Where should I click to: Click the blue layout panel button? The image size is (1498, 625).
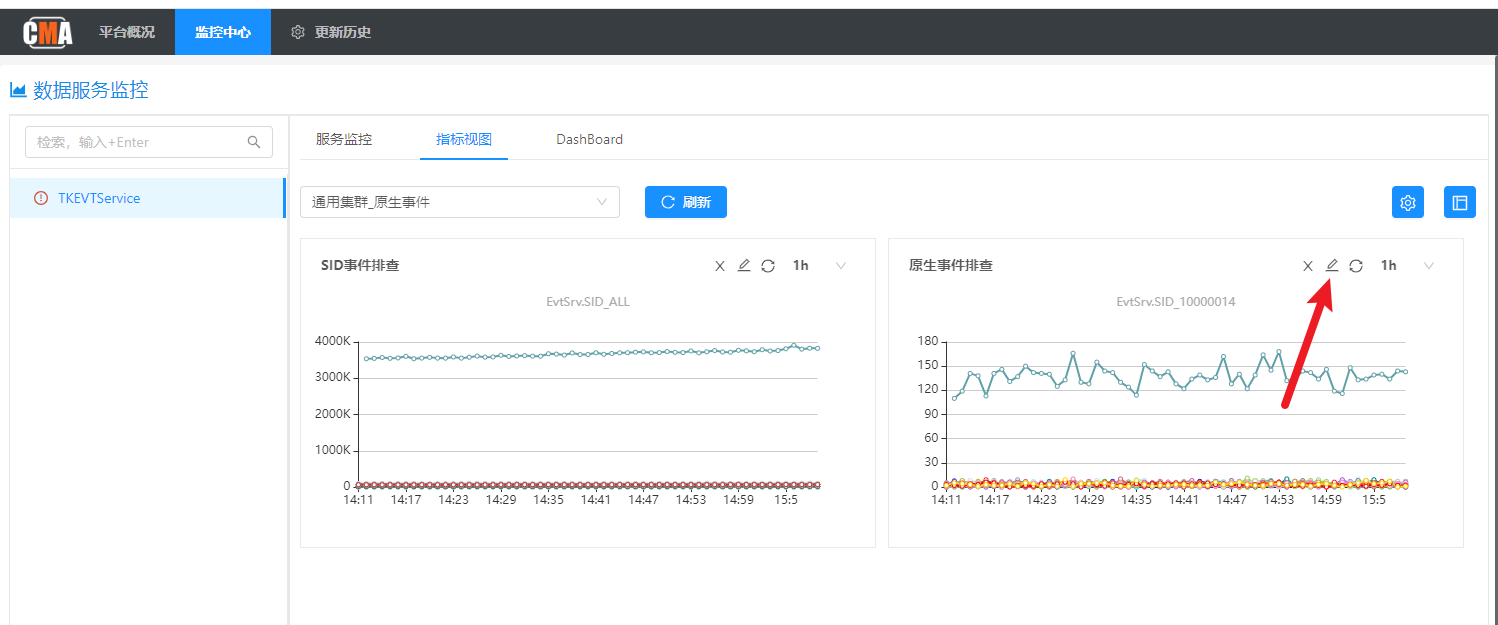(x=1460, y=203)
